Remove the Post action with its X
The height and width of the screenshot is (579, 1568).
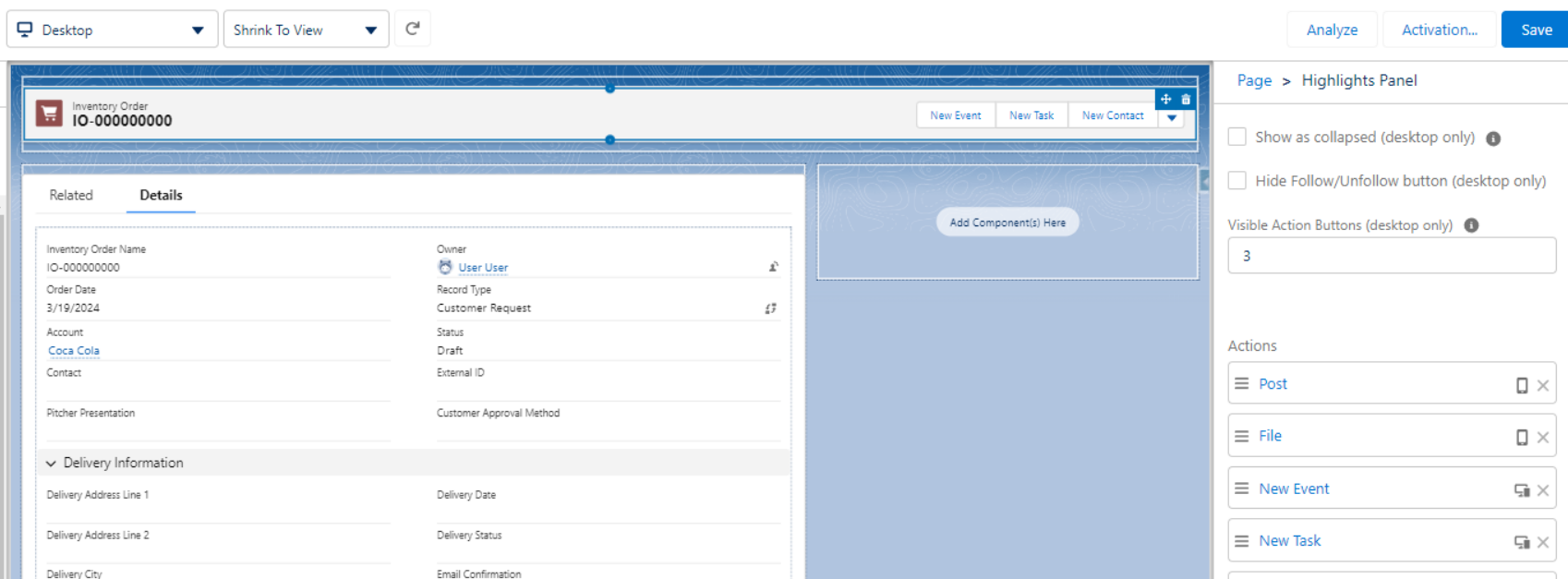[x=1543, y=385]
